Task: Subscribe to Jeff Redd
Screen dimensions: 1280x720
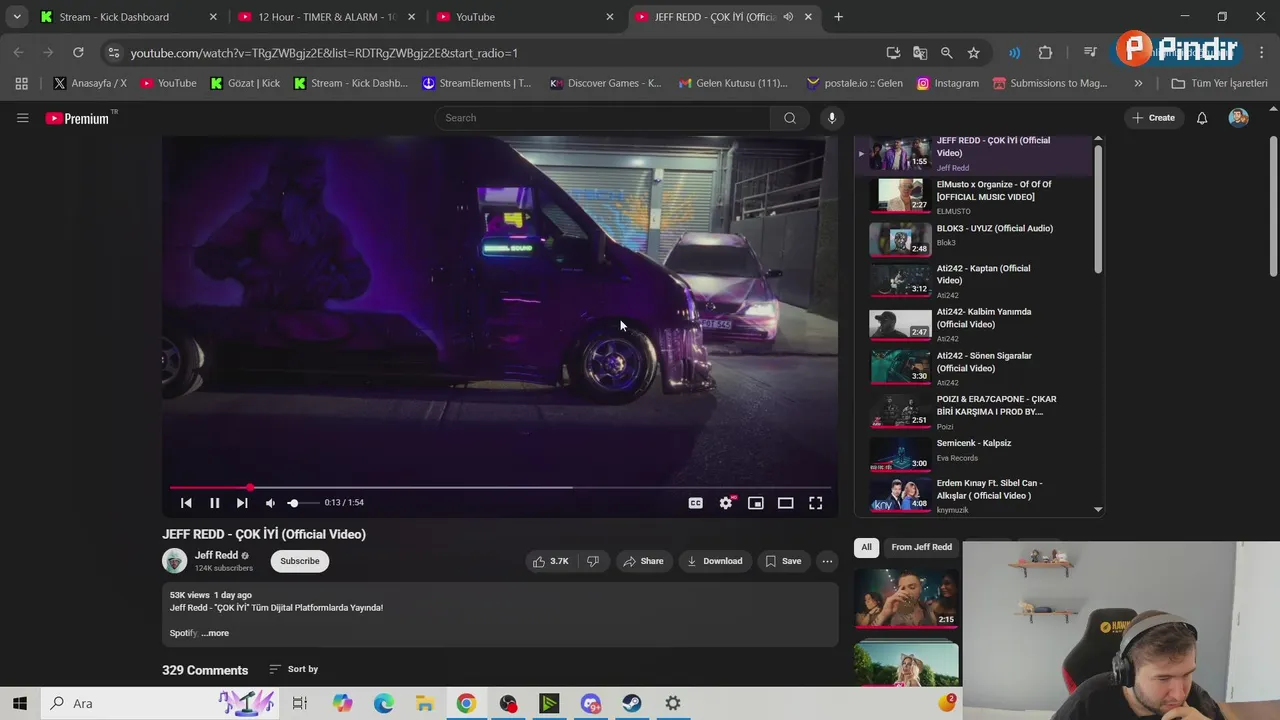Action: coord(299,561)
